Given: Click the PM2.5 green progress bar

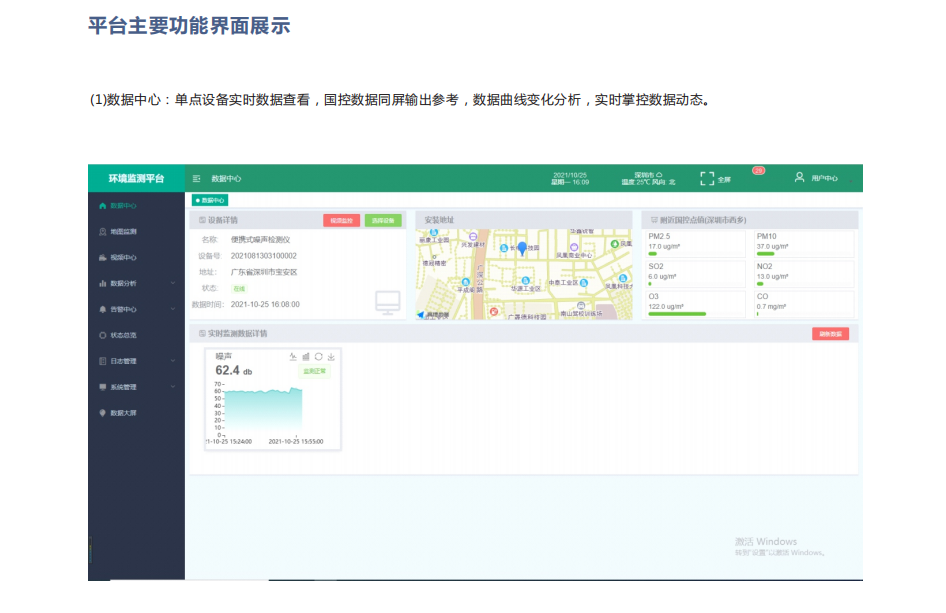Looking at the screenshot, I should 652,254.
